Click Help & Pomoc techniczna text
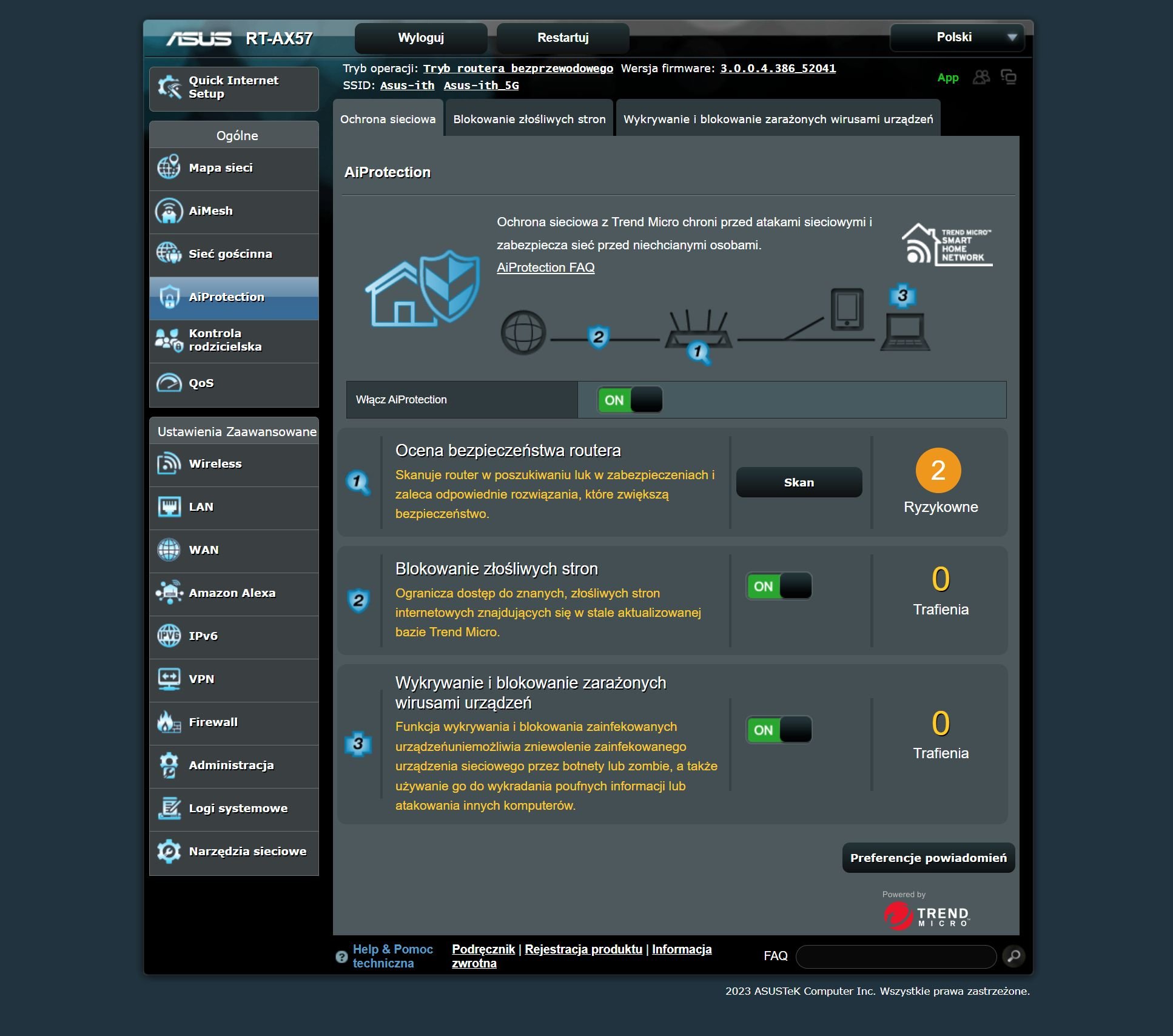 [392, 956]
